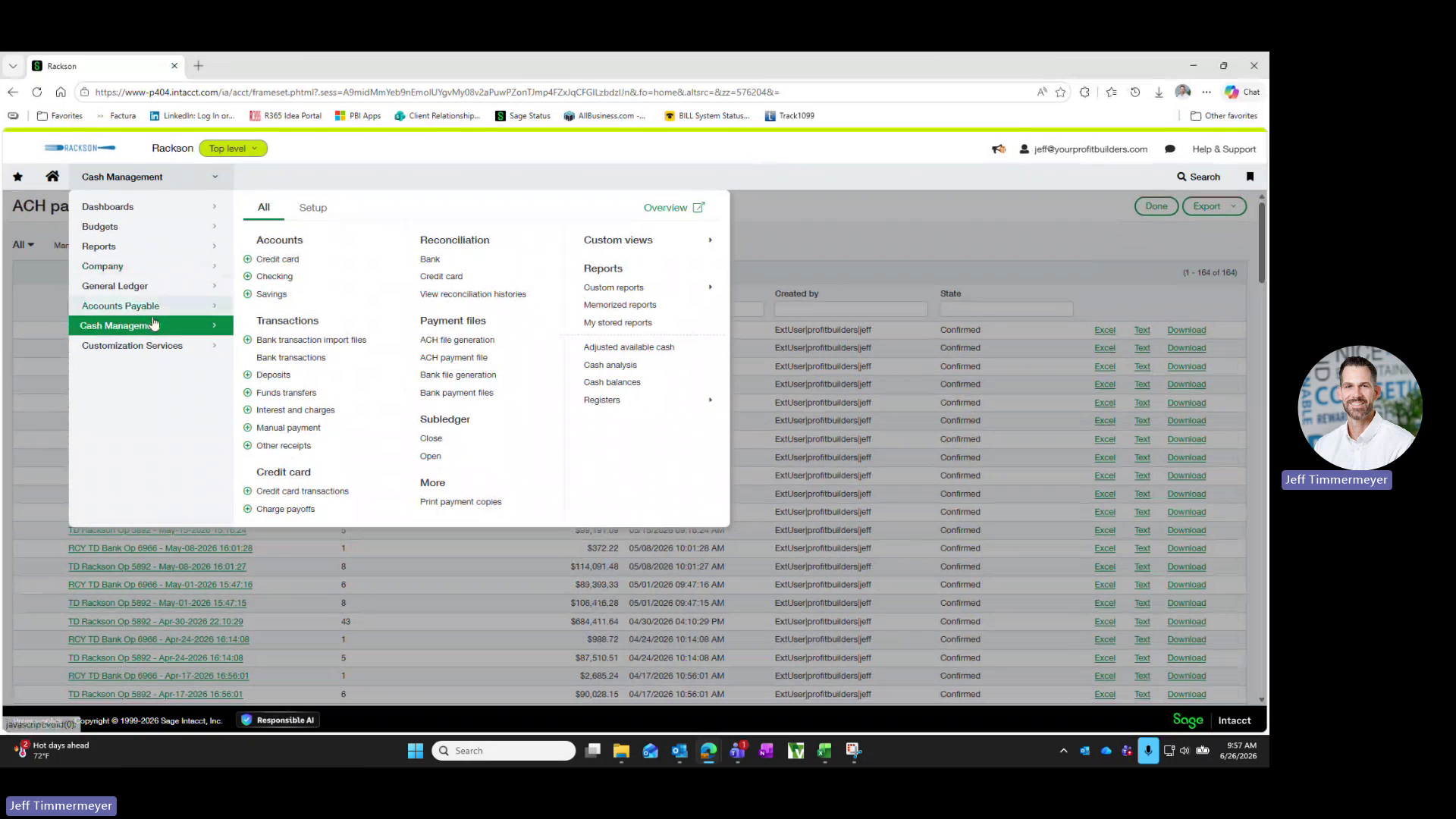Add new Deposit plus icon
Screen dimensions: 1456x819
pyautogui.click(x=247, y=375)
